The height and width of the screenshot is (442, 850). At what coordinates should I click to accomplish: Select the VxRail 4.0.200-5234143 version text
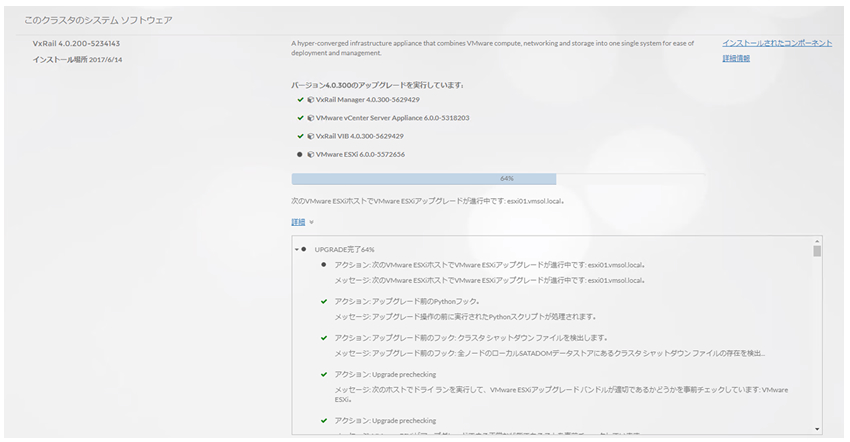[x=76, y=43]
